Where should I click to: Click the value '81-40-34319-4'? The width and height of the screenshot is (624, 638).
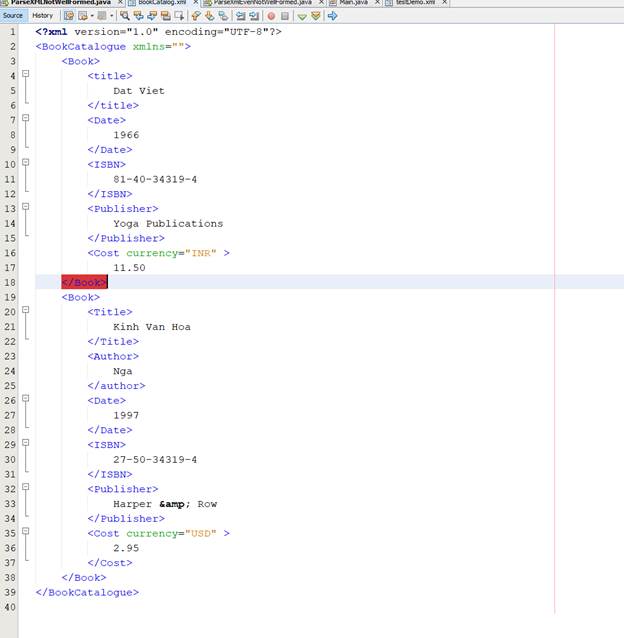155,179
